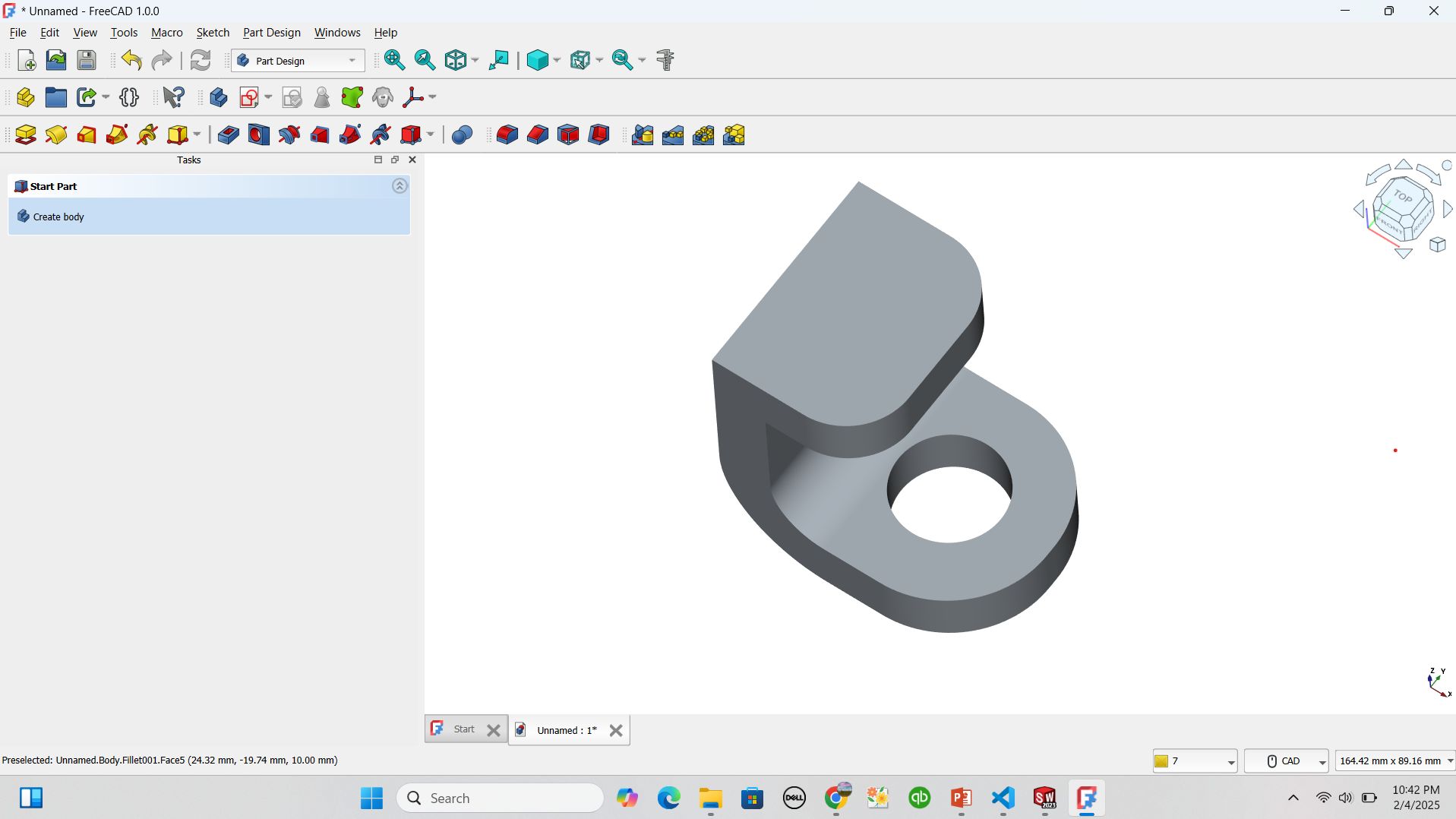Image resolution: width=1456 pixels, height=819 pixels.
Task: Open the dimension units dropdown
Action: (x=1395, y=760)
